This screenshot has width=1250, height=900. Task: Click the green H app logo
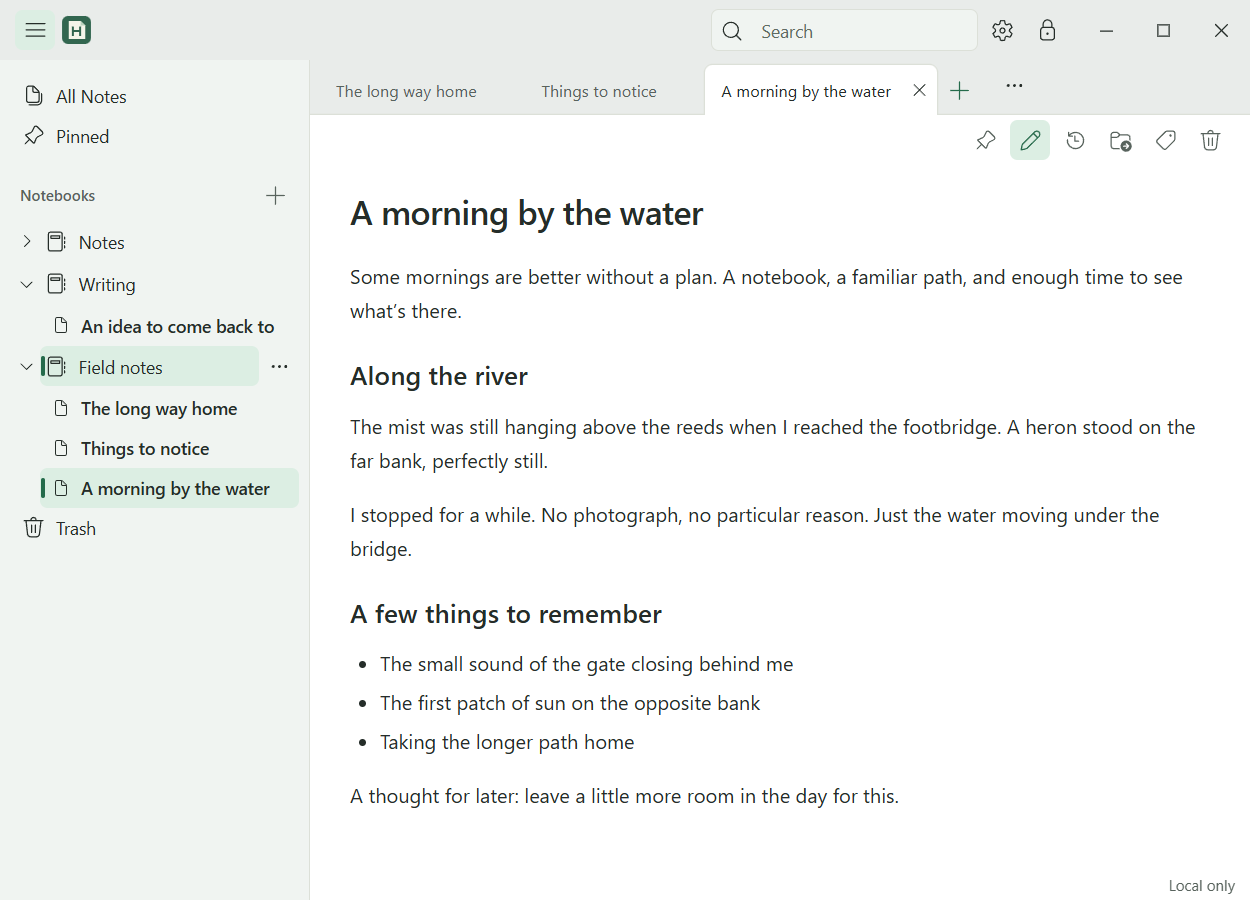pyautogui.click(x=77, y=30)
